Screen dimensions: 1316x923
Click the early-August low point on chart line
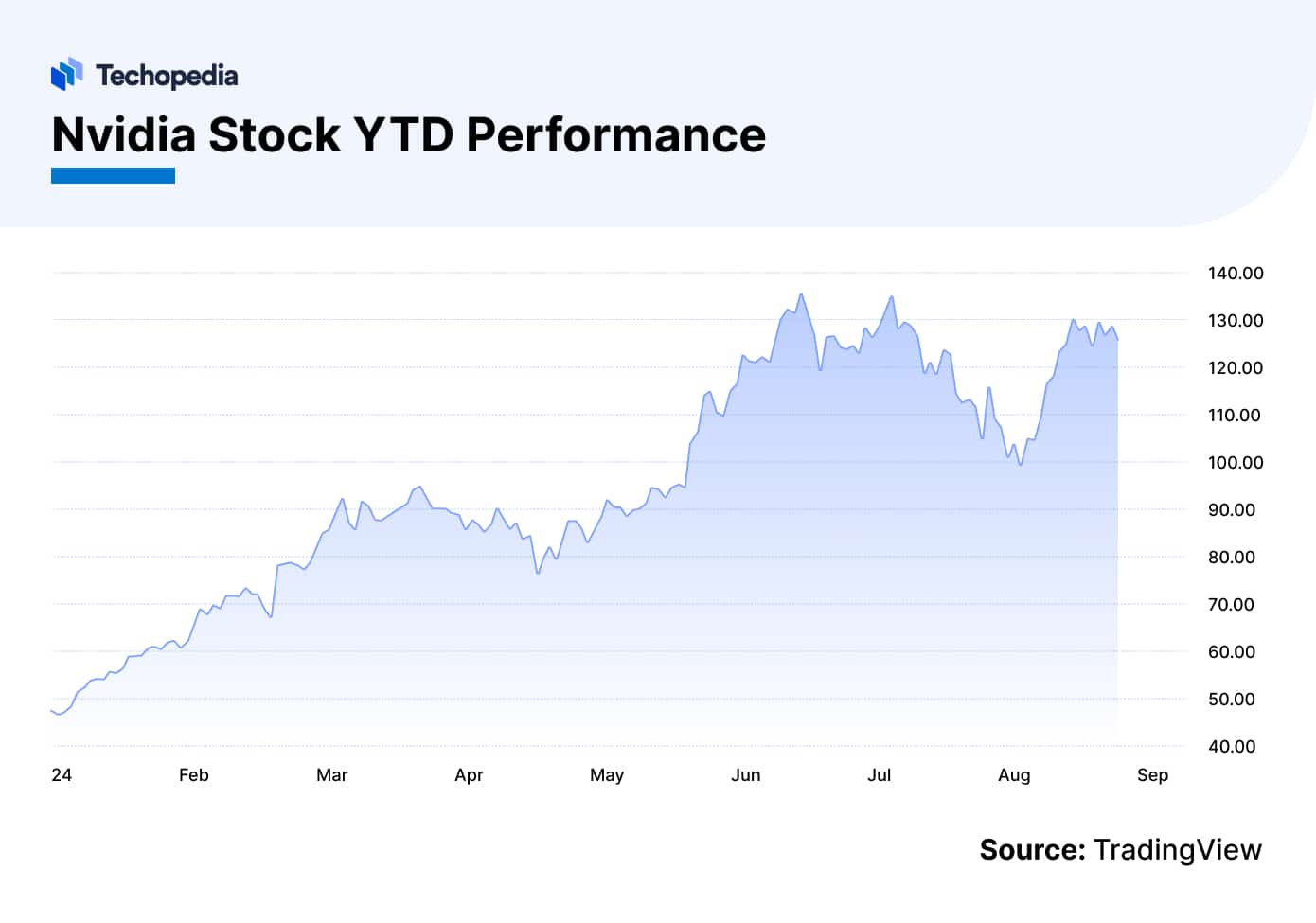[x=1020, y=464]
